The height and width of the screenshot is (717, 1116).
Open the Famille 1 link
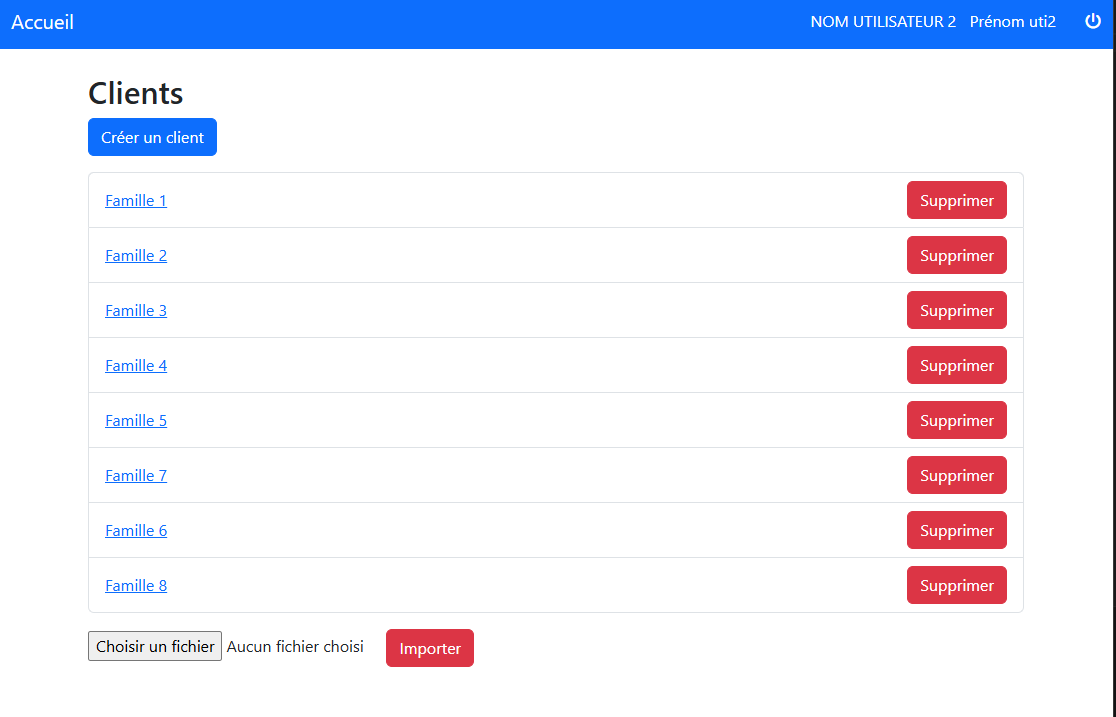pyautogui.click(x=136, y=200)
